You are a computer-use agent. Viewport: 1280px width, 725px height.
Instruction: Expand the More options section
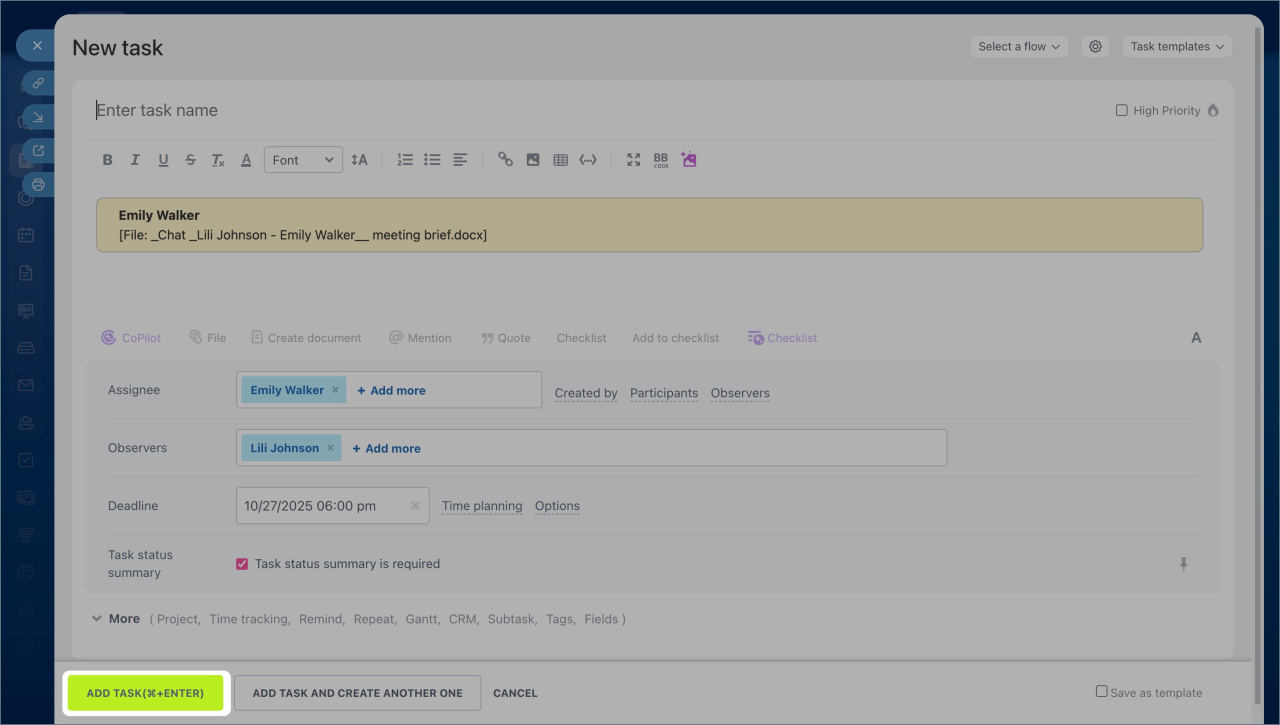pos(116,619)
